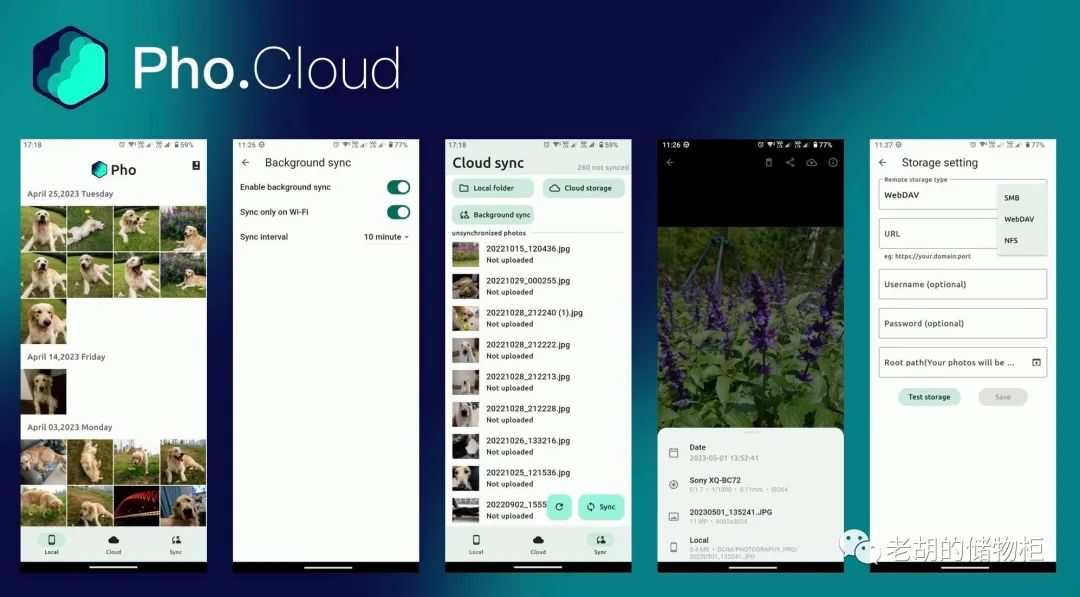This screenshot has width=1080, height=597.
Task: Share the flower photo
Action: click(x=790, y=163)
